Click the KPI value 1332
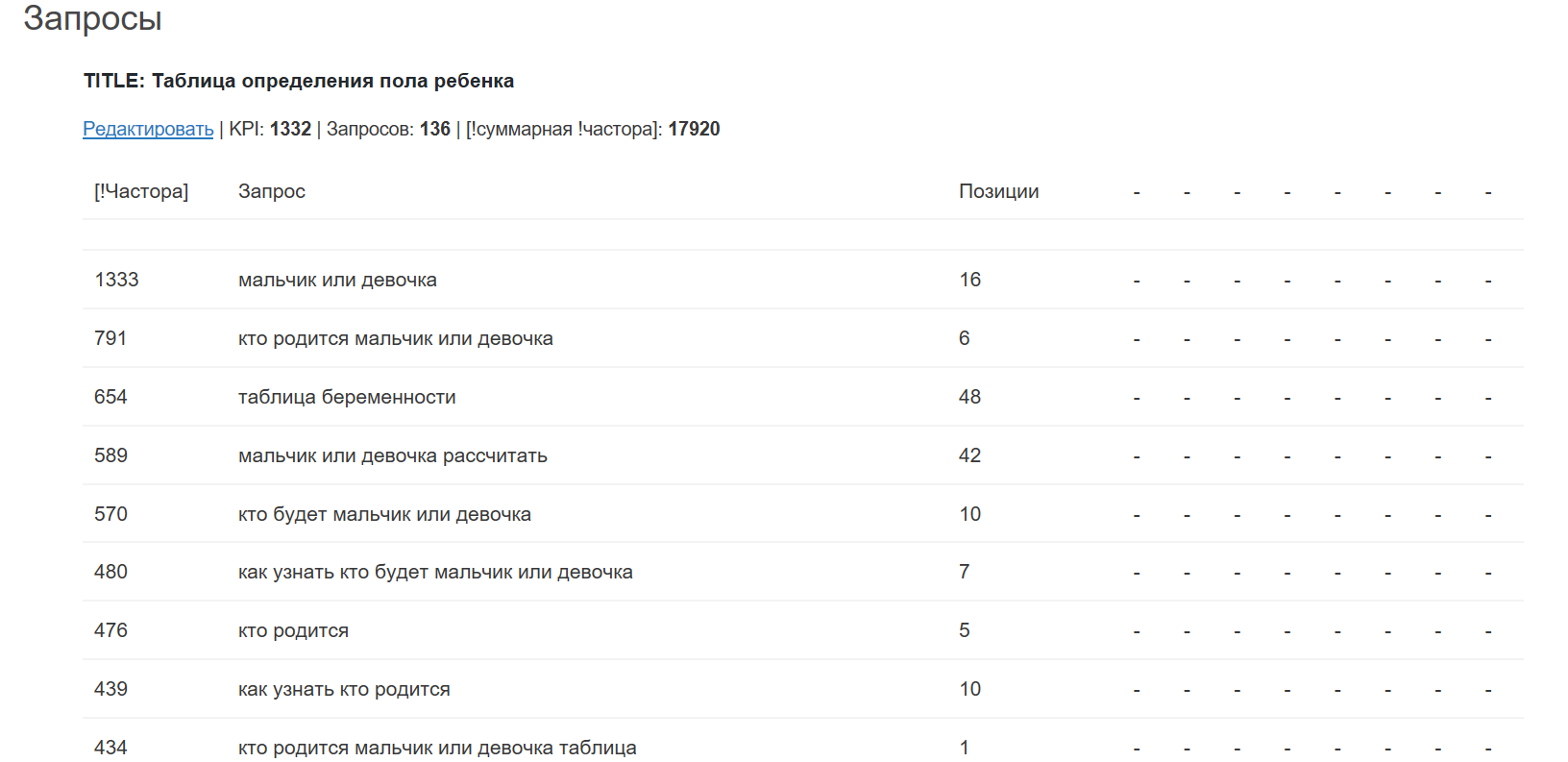 pos(290,129)
